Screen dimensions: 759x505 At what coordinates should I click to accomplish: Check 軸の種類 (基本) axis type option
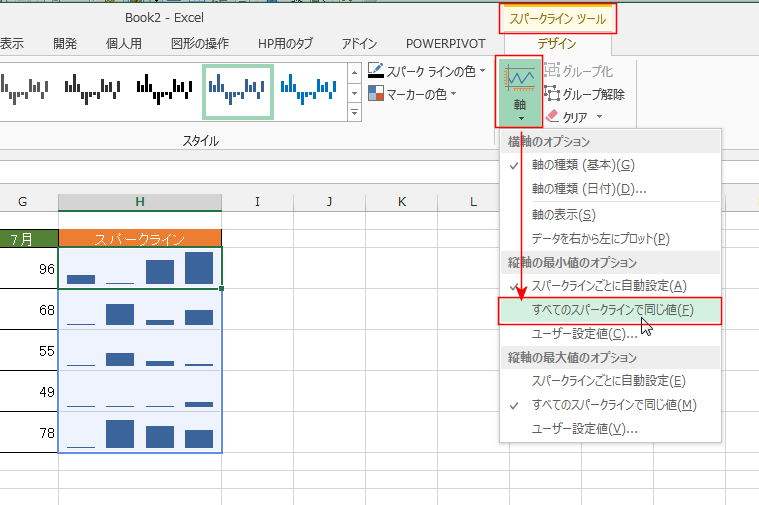tap(582, 164)
